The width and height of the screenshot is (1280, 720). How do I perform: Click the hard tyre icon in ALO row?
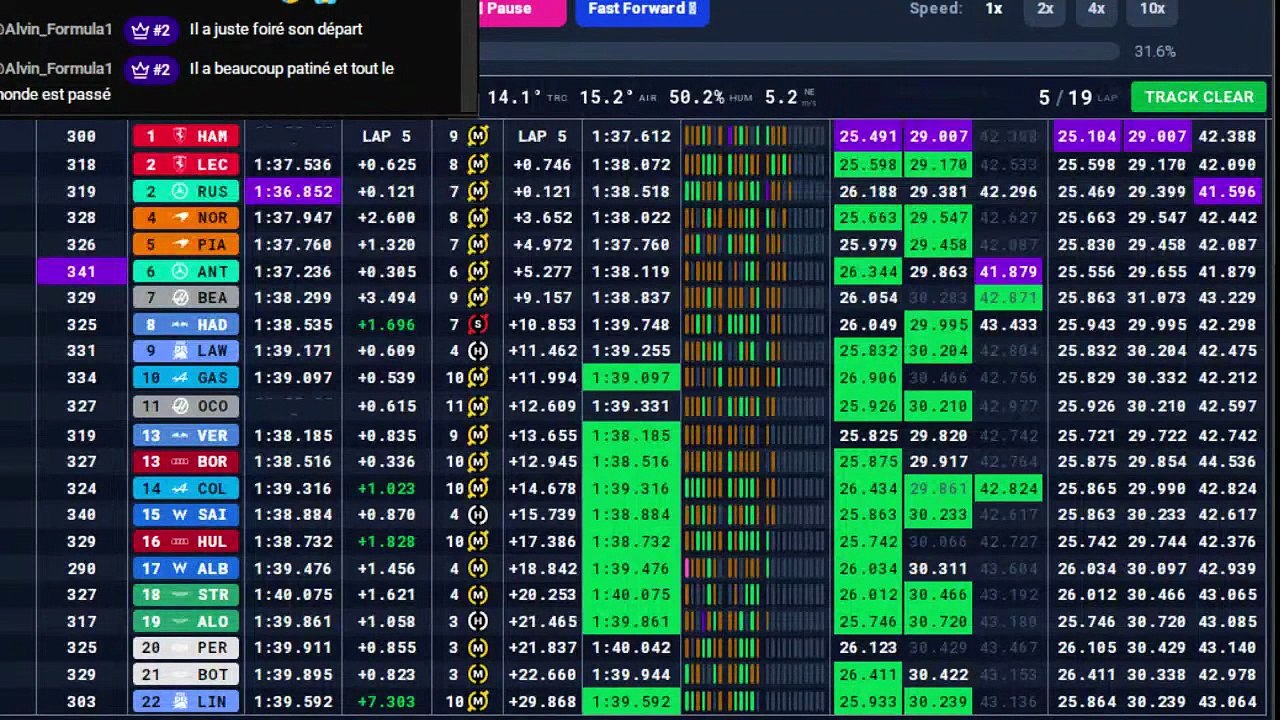pyautogui.click(x=478, y=621)
